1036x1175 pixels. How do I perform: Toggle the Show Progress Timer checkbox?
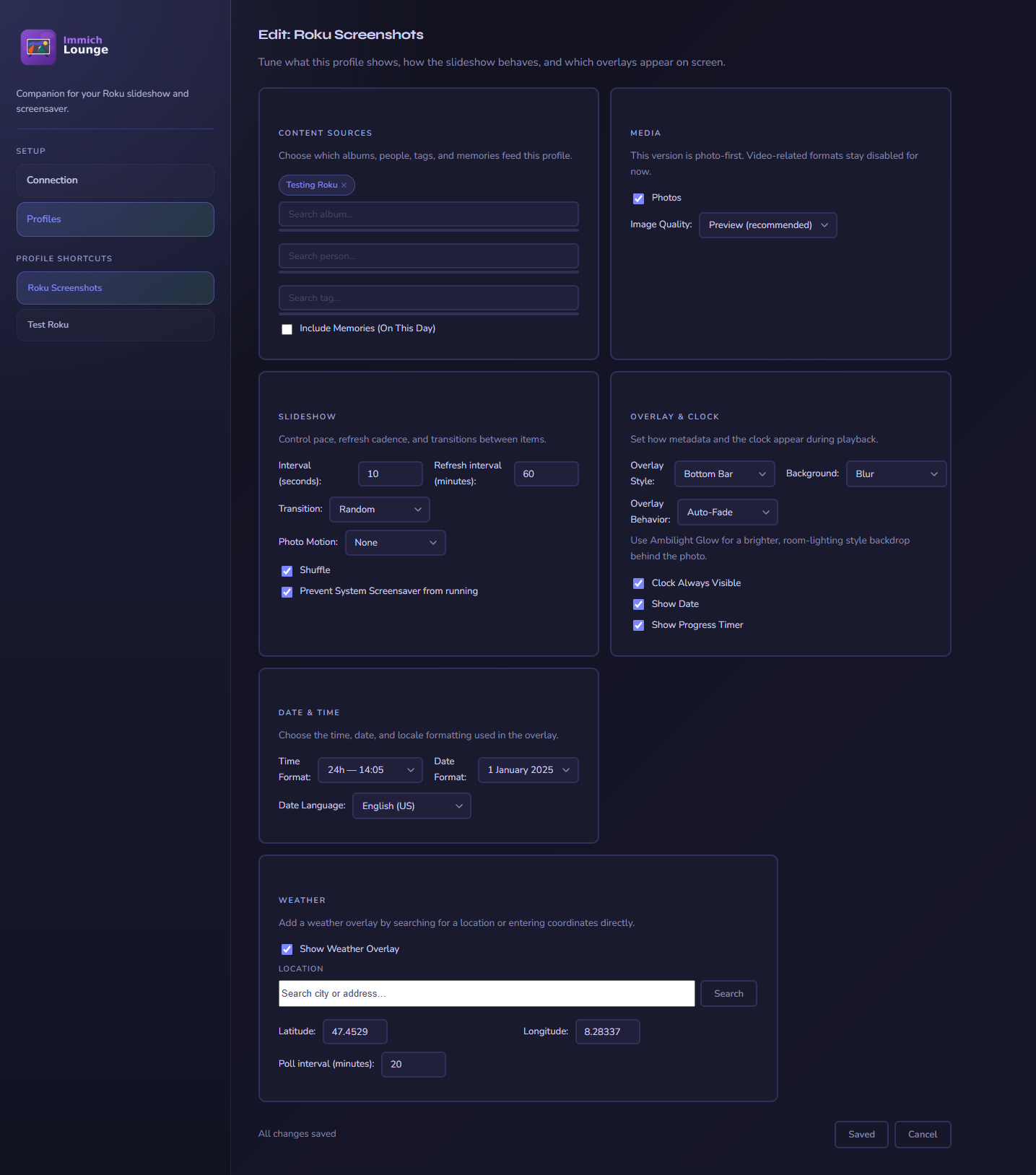click(x=639, y=626)
